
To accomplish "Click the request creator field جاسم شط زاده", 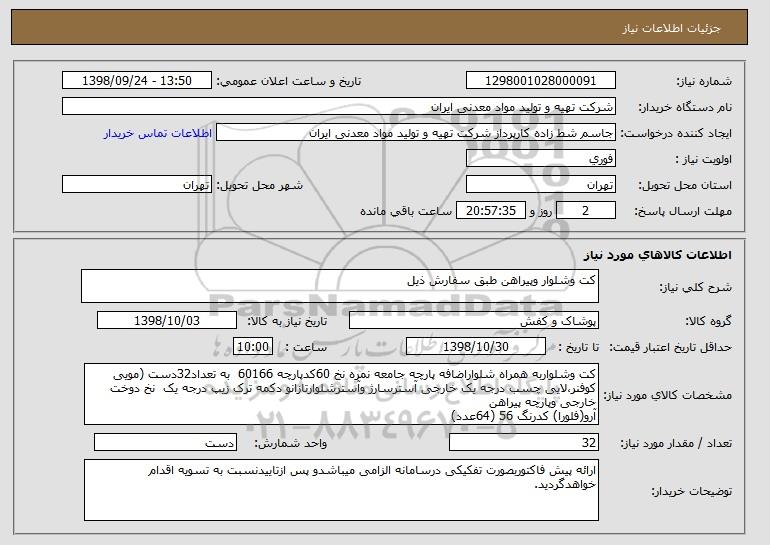I will pyautogui.click(x=416, y=133).
